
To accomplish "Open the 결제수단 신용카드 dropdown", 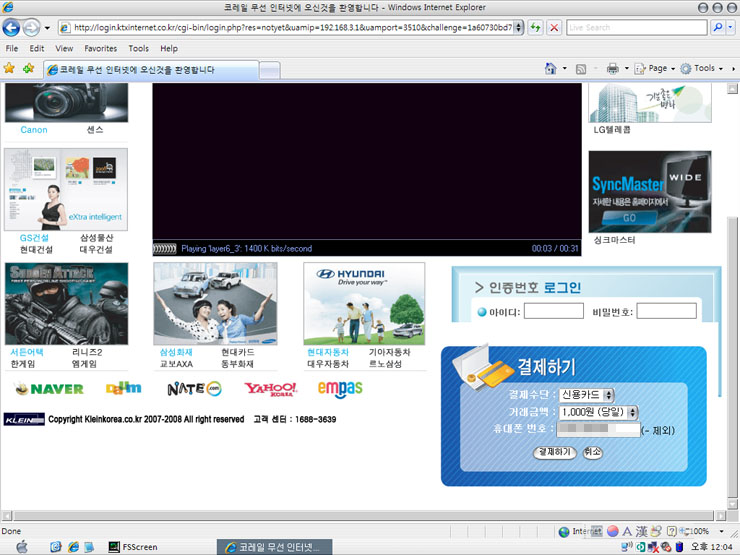I will (586, 395).
